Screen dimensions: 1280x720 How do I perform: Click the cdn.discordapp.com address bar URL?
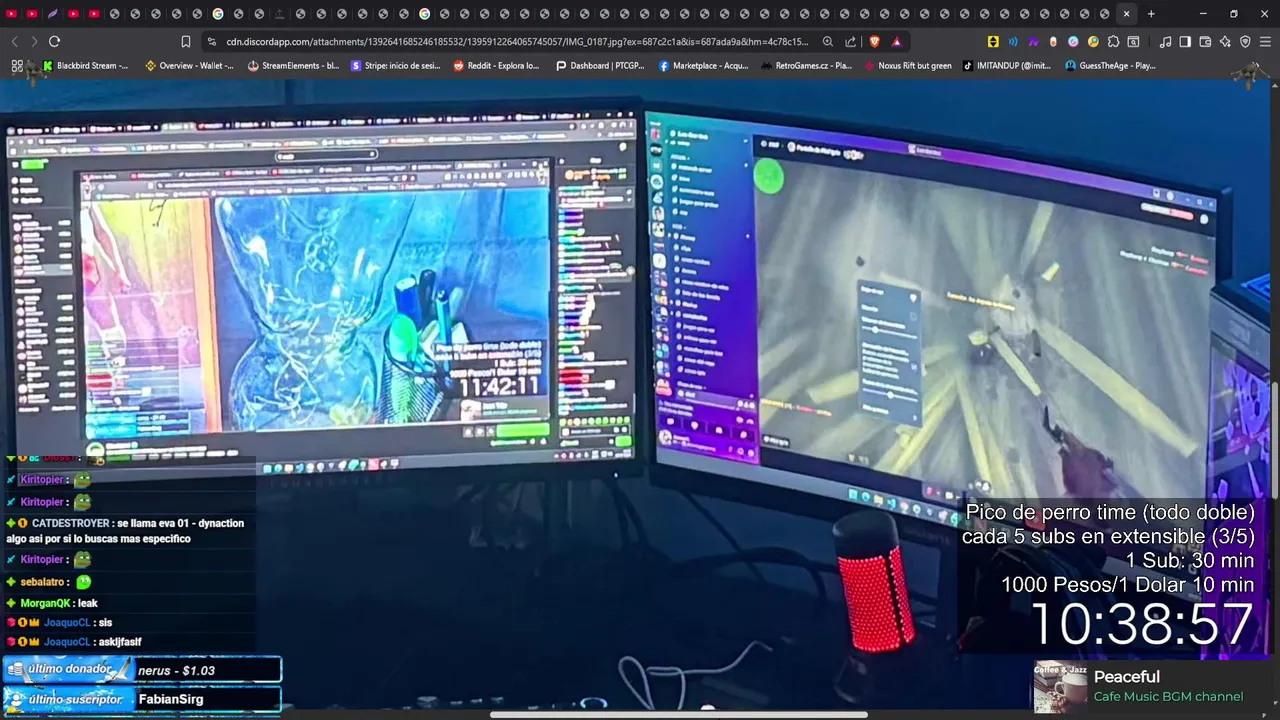[x=516, y=42]
